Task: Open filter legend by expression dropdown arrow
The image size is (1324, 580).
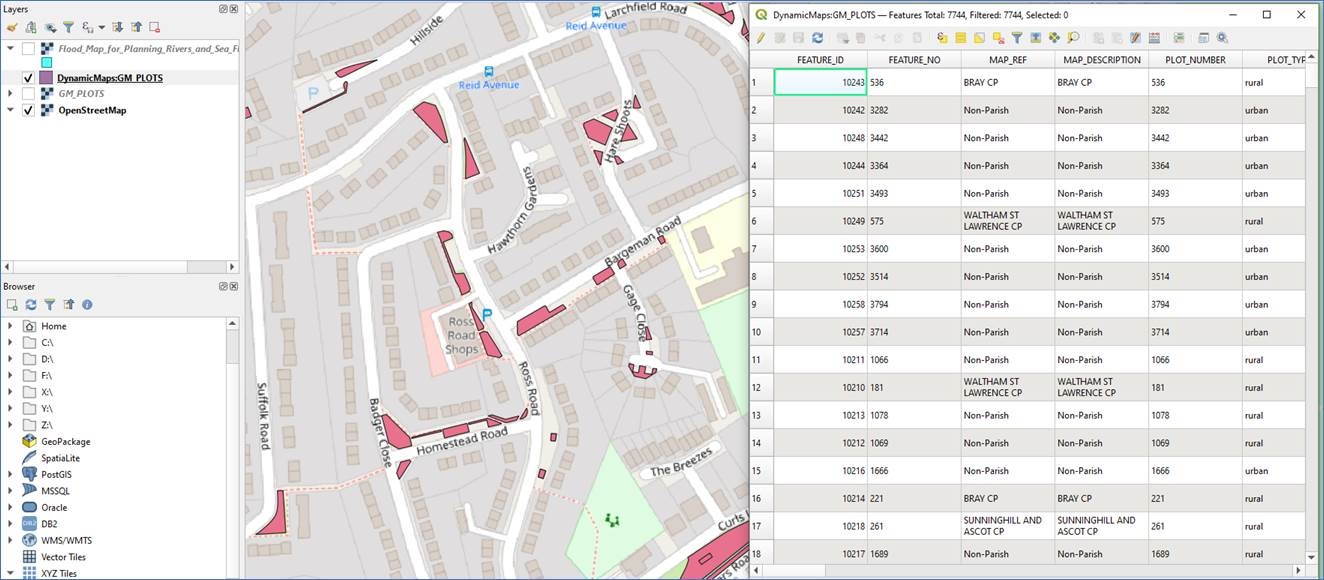Action: pos(101,28)
